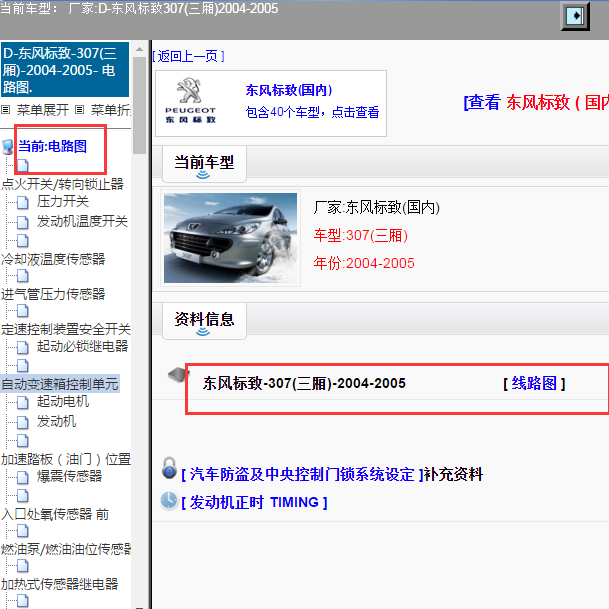Click the computer icon beside 当前:电路图
Image resolution: width=609 pixels, height=609 pixels.
point(7,147)
